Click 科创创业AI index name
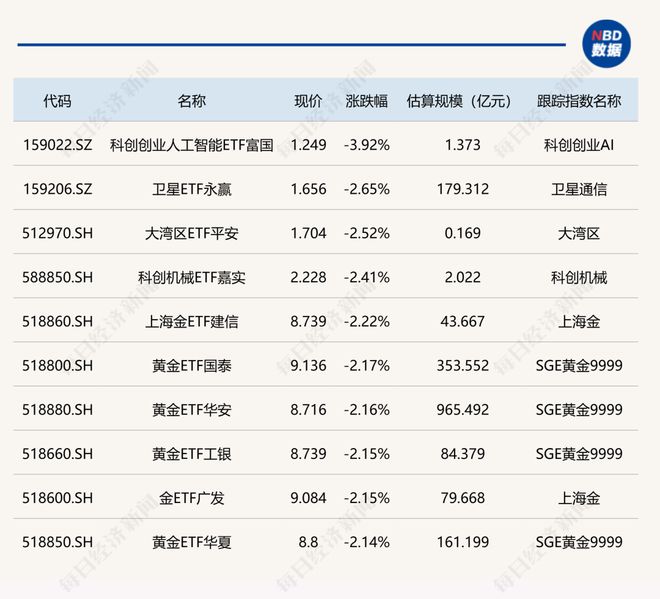This screenshot has width=660, height=599. pyautogui.click(x=579, y=145)
